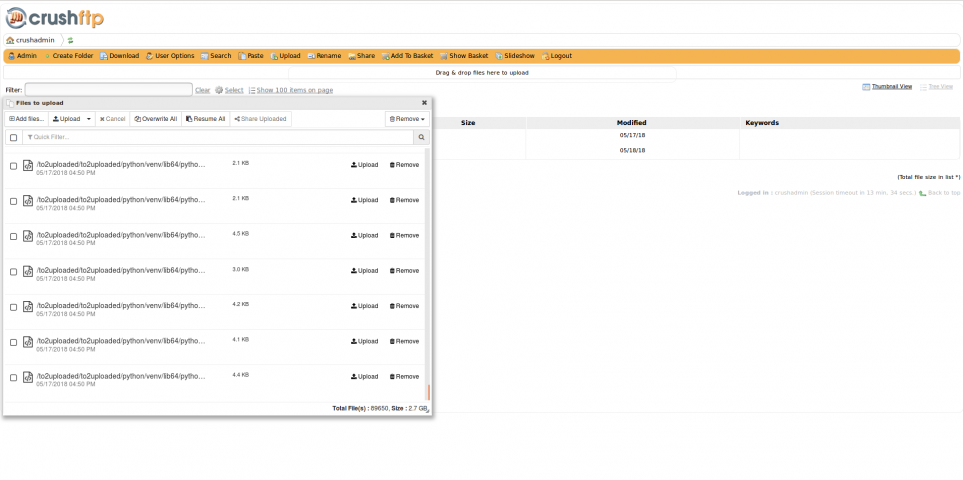Screen dimensions: 963x480
Task: Check the box for the 4.2 KB file
Action: click(14, 308)
